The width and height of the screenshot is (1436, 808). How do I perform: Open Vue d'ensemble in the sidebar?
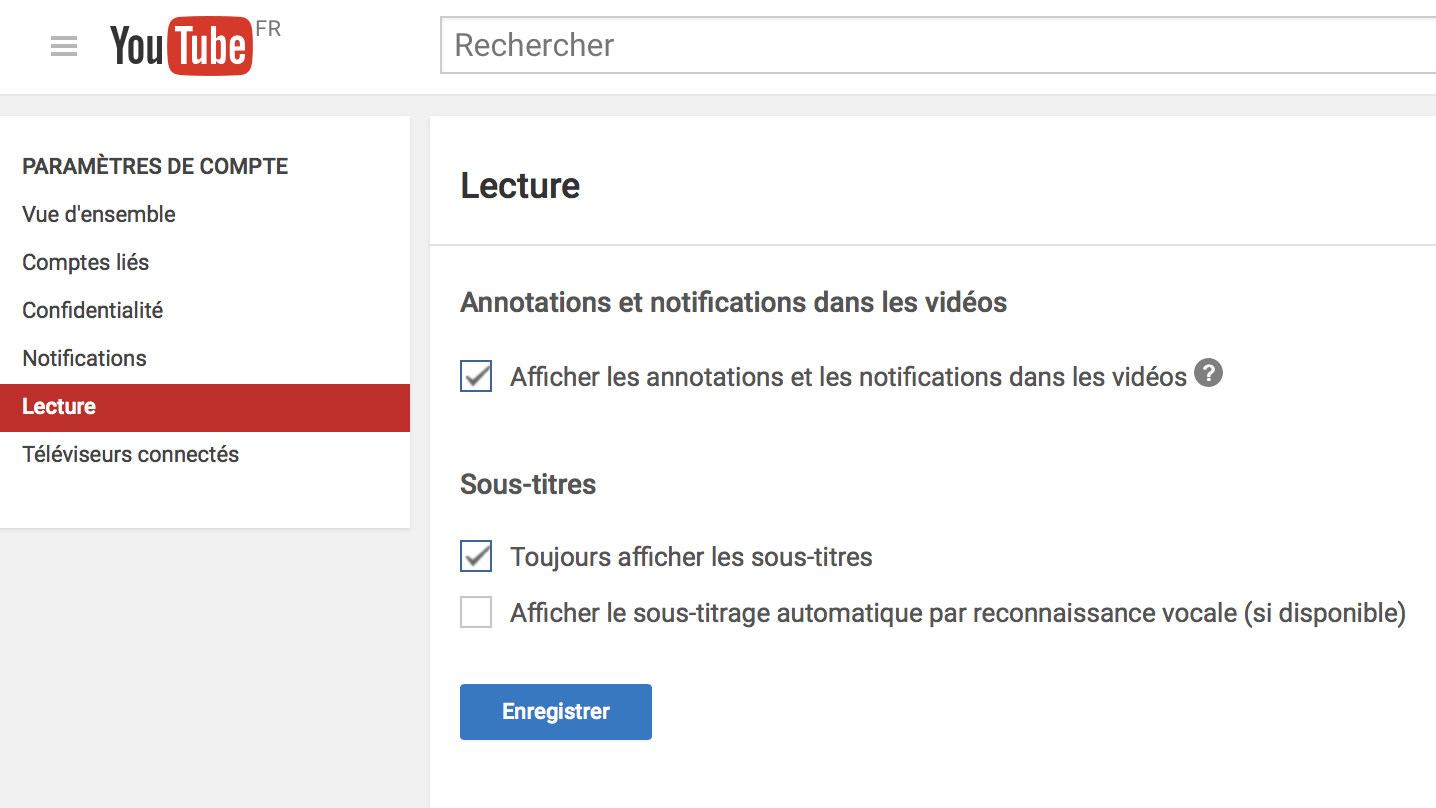(x=99, y=214)
